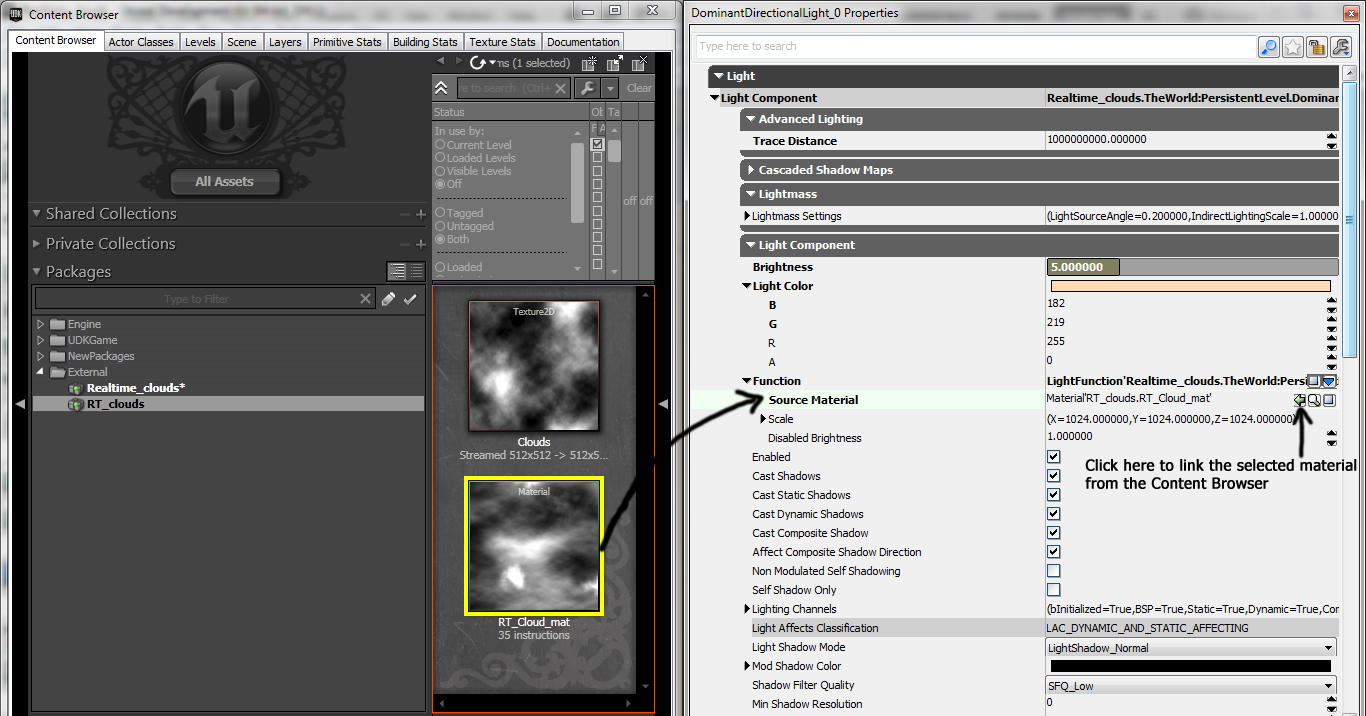The width and height of the screenshot is (1366, 716).
Task: Click the Clear button above the Status column
Action: click(639, 88)
